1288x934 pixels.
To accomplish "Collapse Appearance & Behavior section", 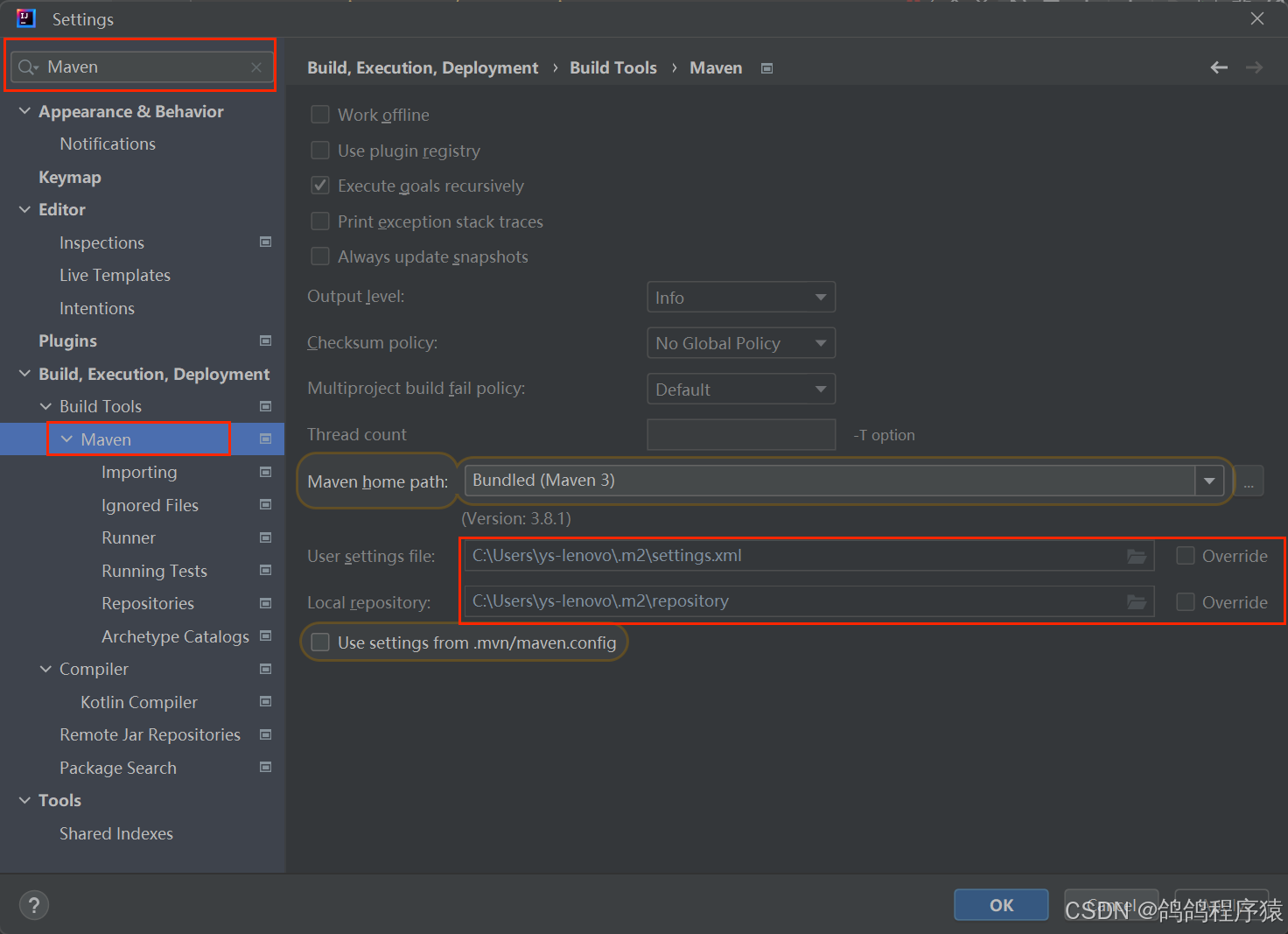I will [x=24, y=111].
